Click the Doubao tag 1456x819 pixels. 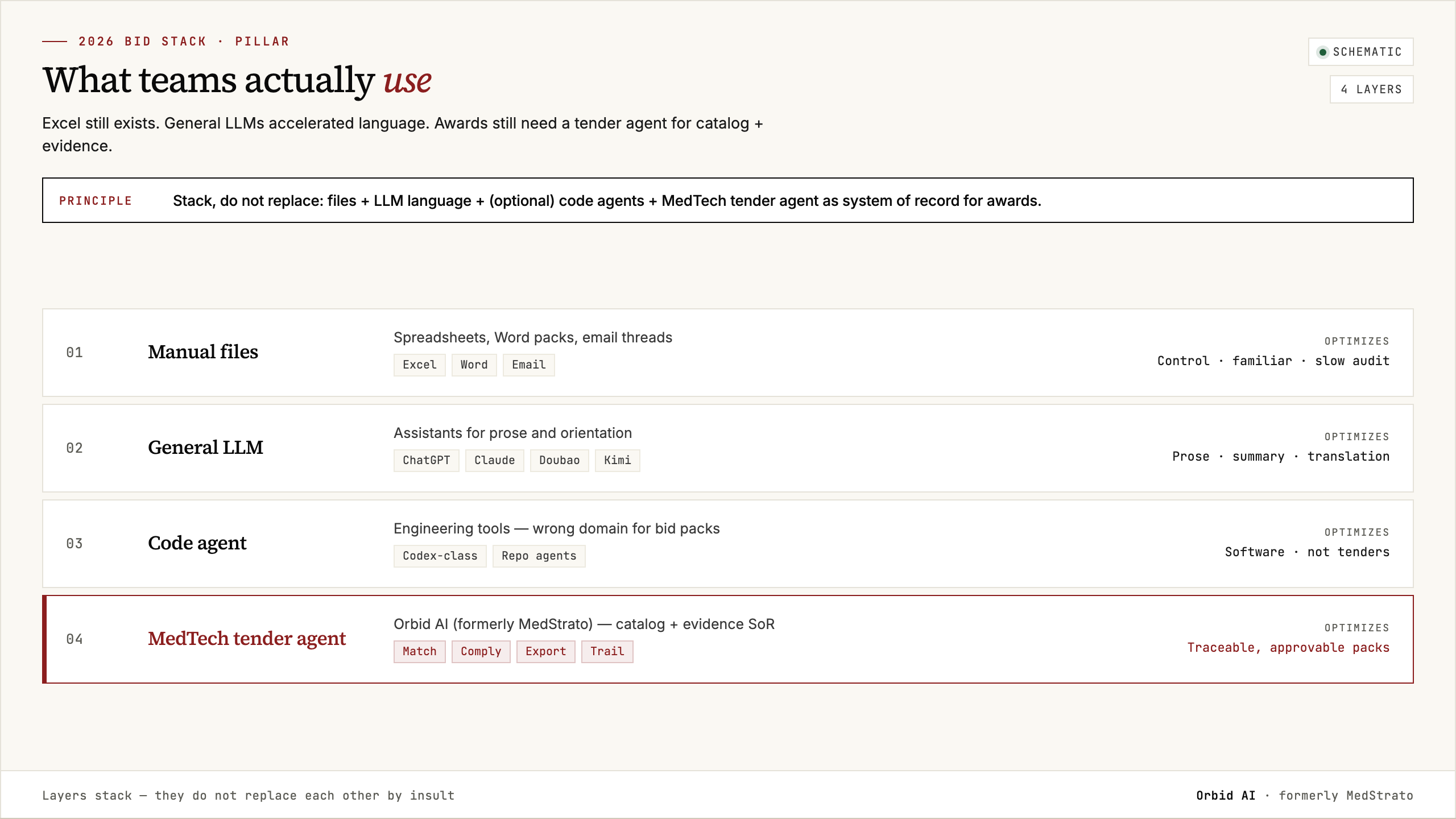coord(560,460)
